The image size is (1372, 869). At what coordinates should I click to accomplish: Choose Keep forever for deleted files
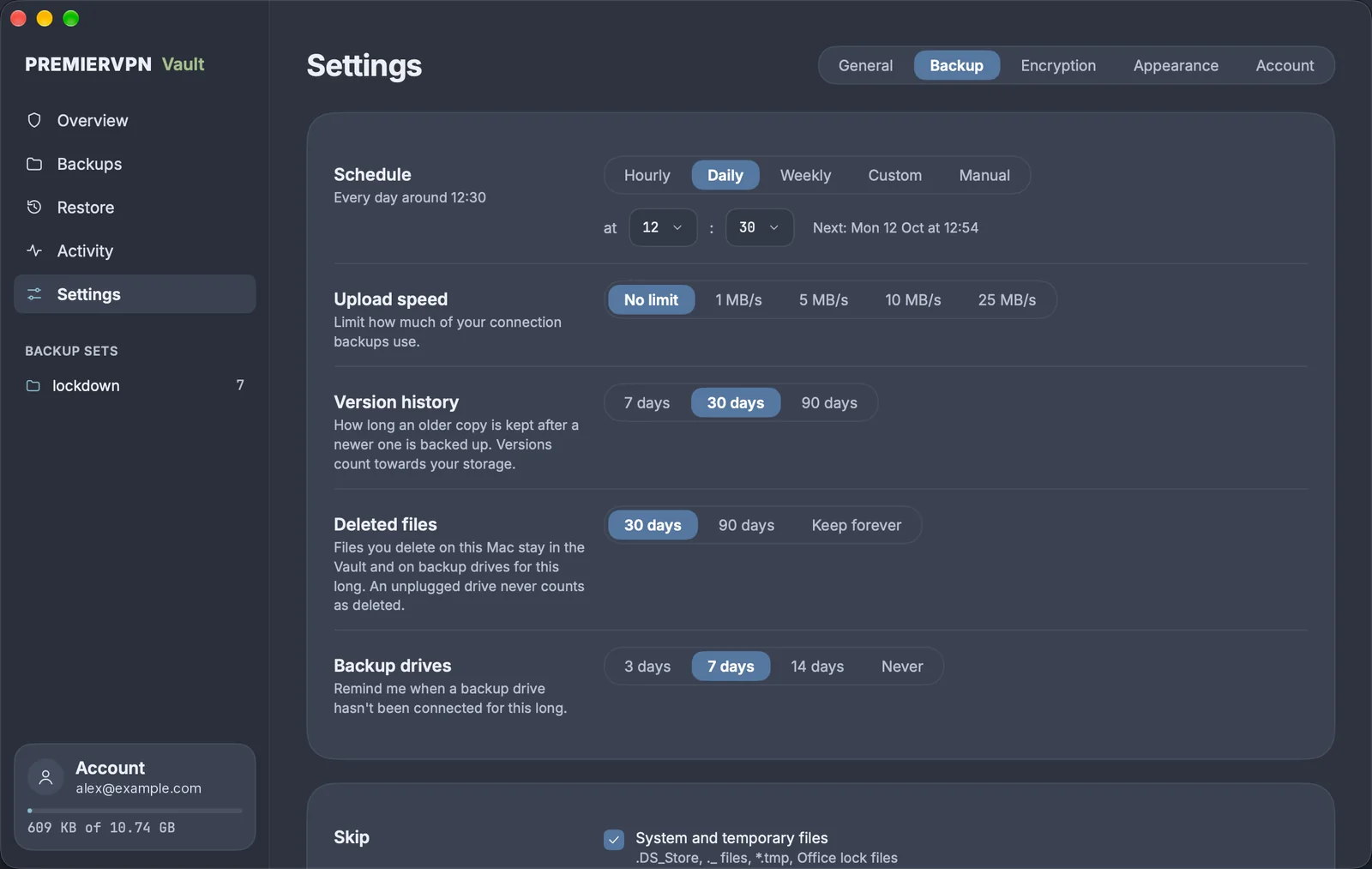[857, 525]
